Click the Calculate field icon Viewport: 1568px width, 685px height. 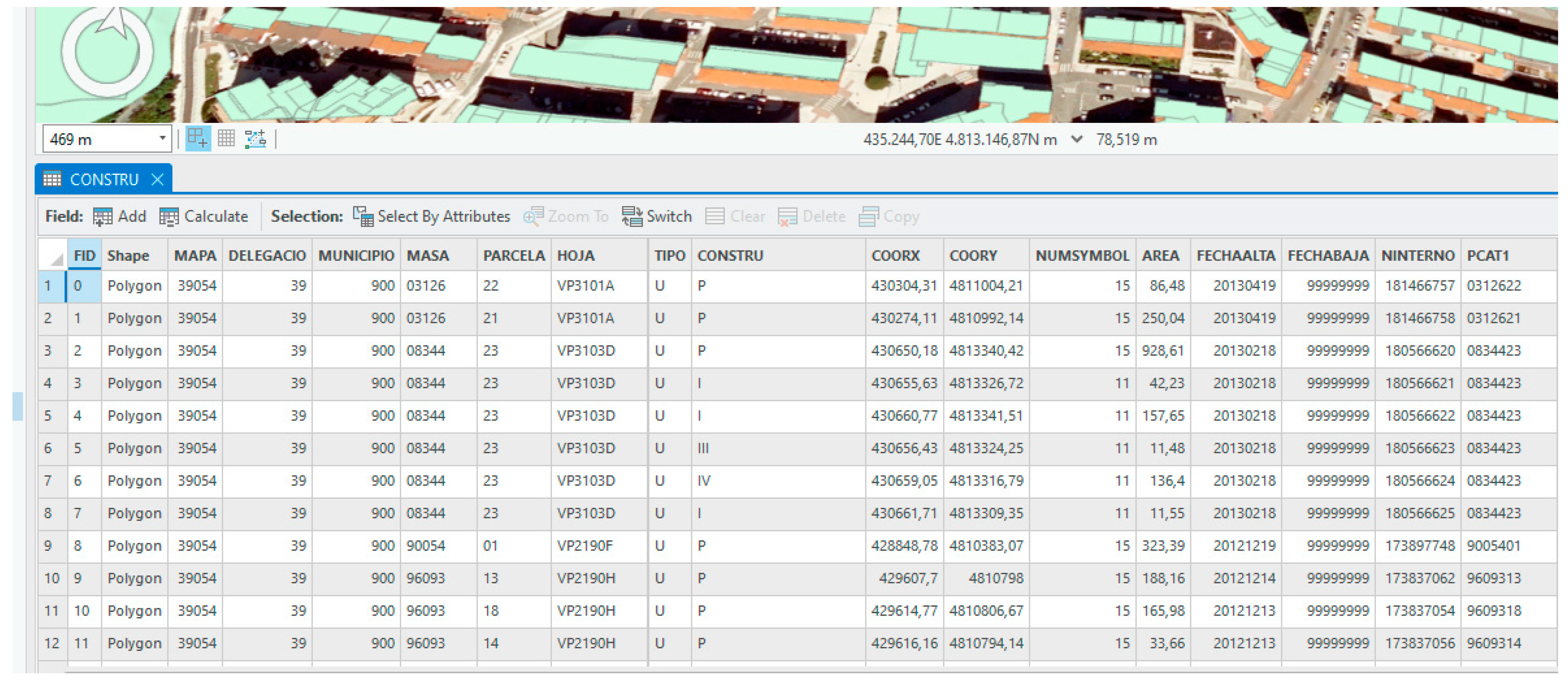169,217
